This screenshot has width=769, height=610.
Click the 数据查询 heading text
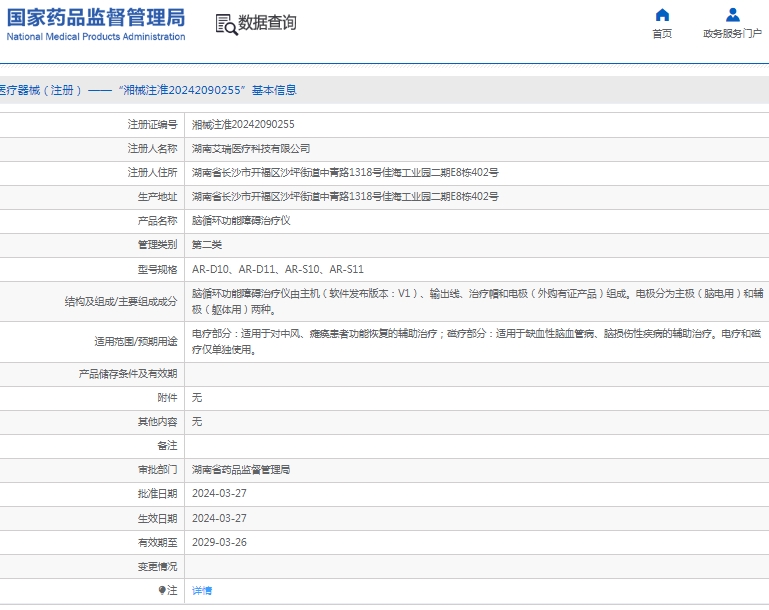267,23
